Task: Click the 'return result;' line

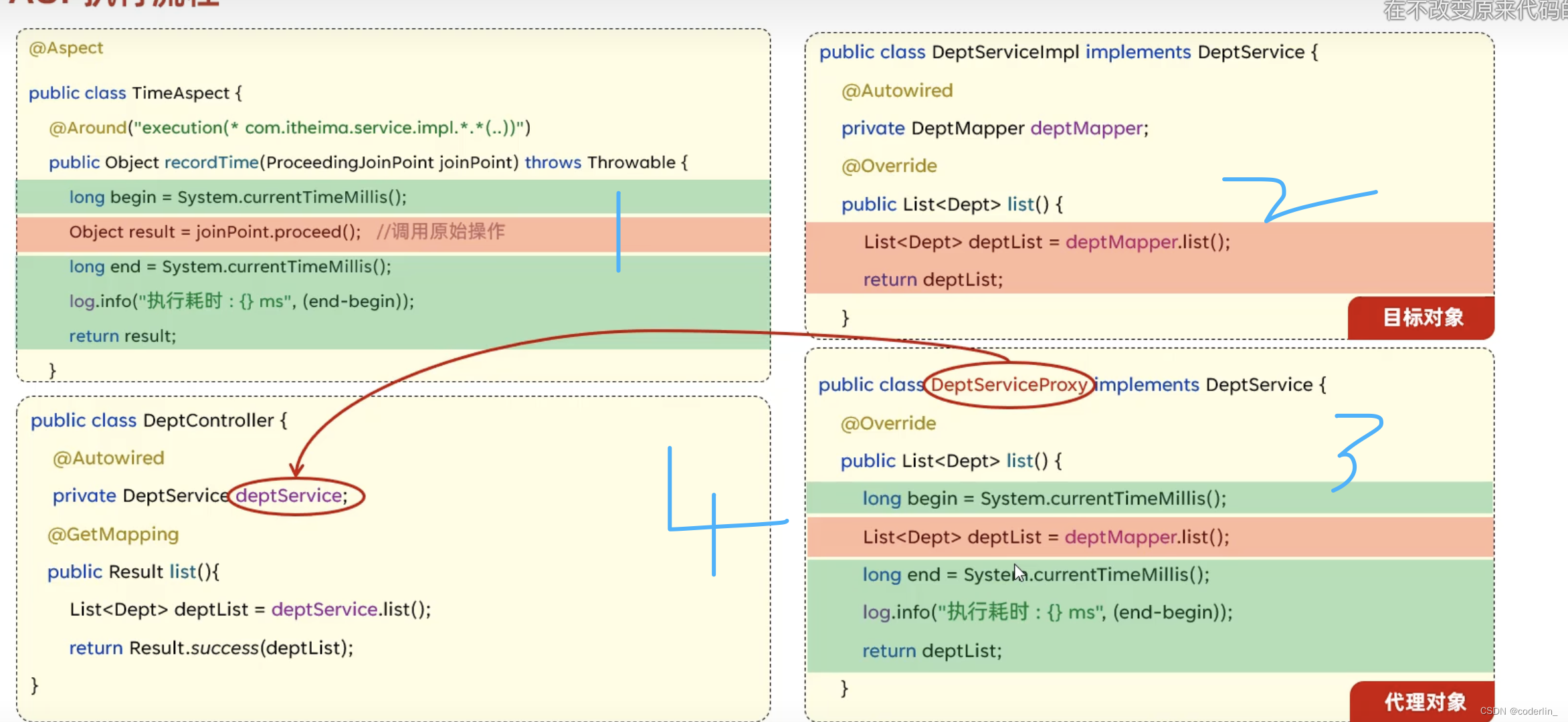Action: [x=122, y=336]
